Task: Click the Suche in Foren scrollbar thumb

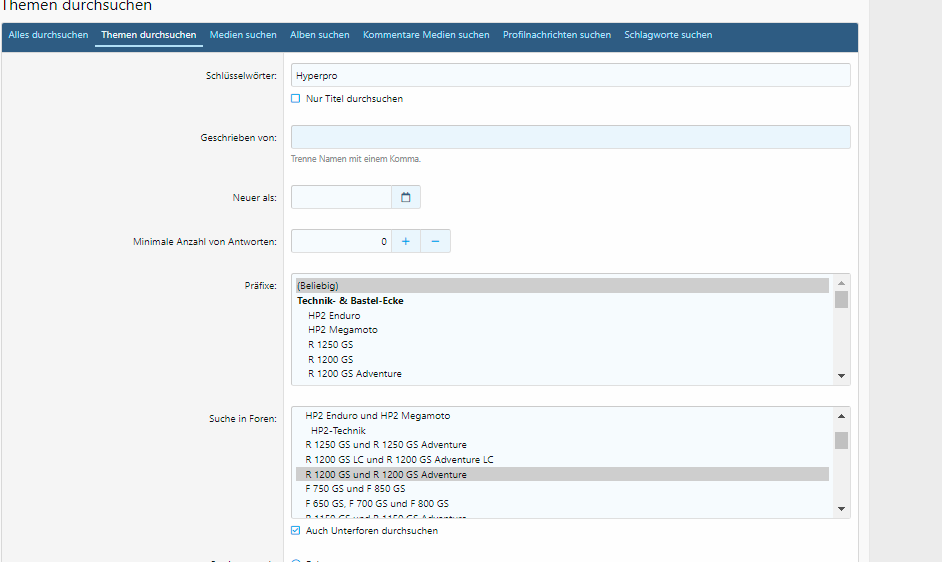Action: (841, 441)
